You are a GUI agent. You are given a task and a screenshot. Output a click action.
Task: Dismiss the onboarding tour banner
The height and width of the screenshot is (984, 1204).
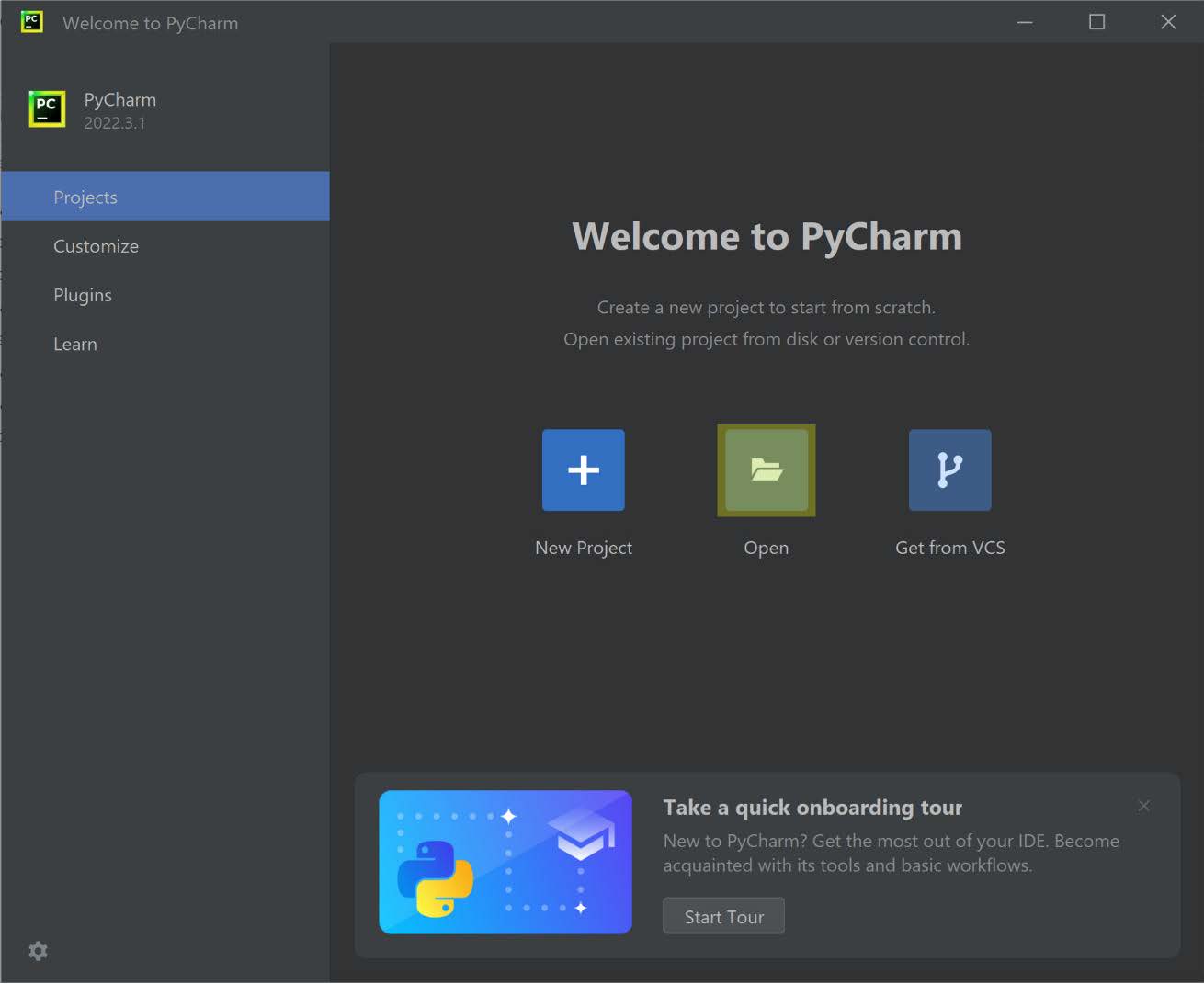pyautogui.click(x=1143, y=806)
